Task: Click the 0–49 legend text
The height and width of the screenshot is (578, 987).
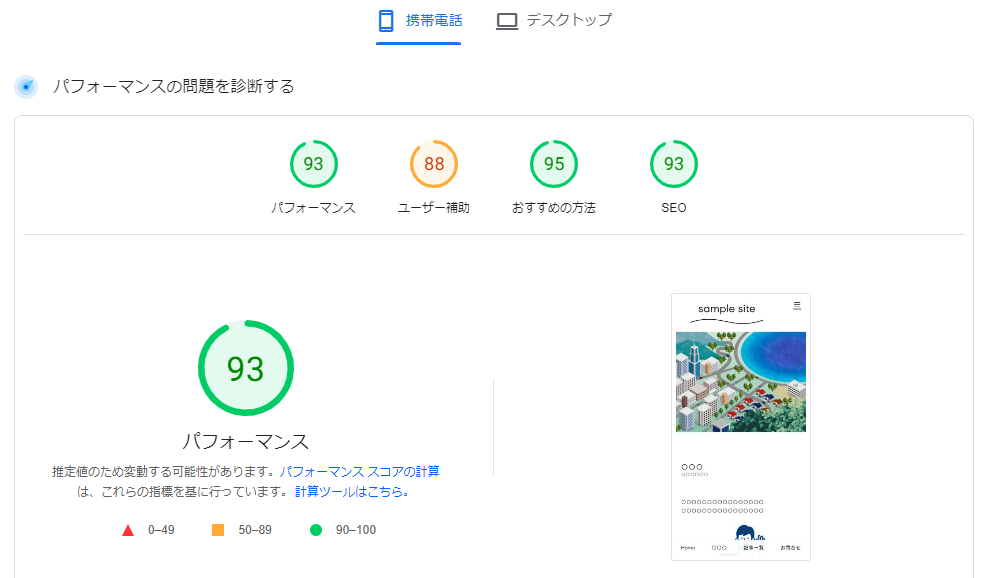Action: point(161,530)
